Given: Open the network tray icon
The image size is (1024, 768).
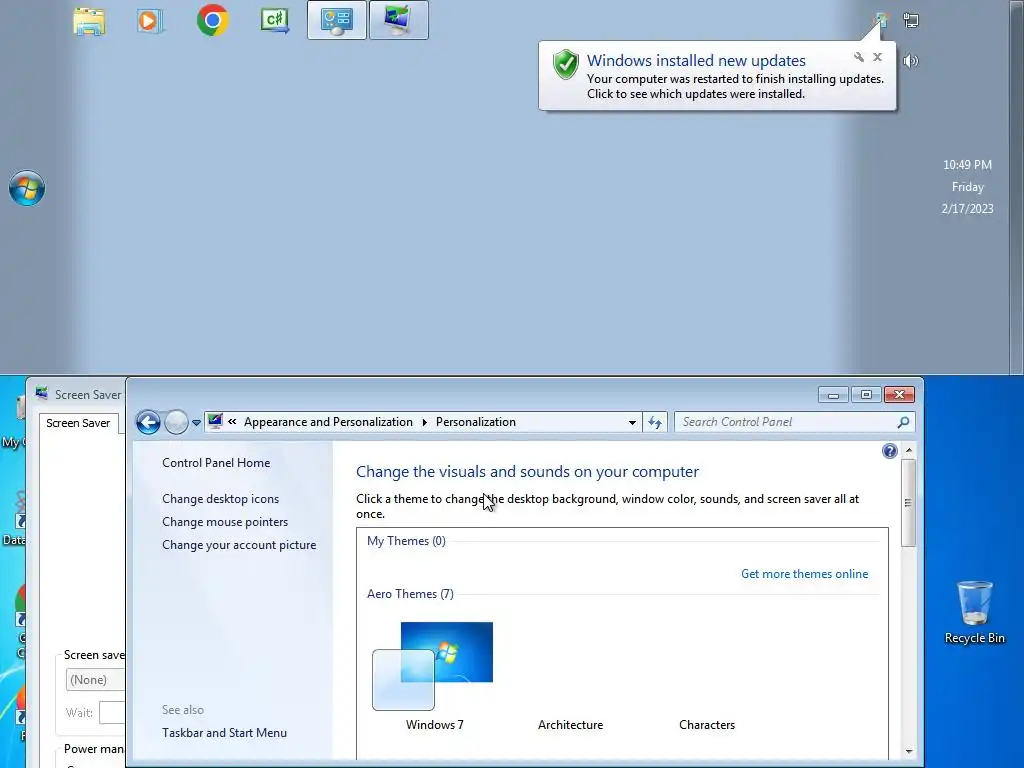Looking at the screenshot, I should (910, 20).
